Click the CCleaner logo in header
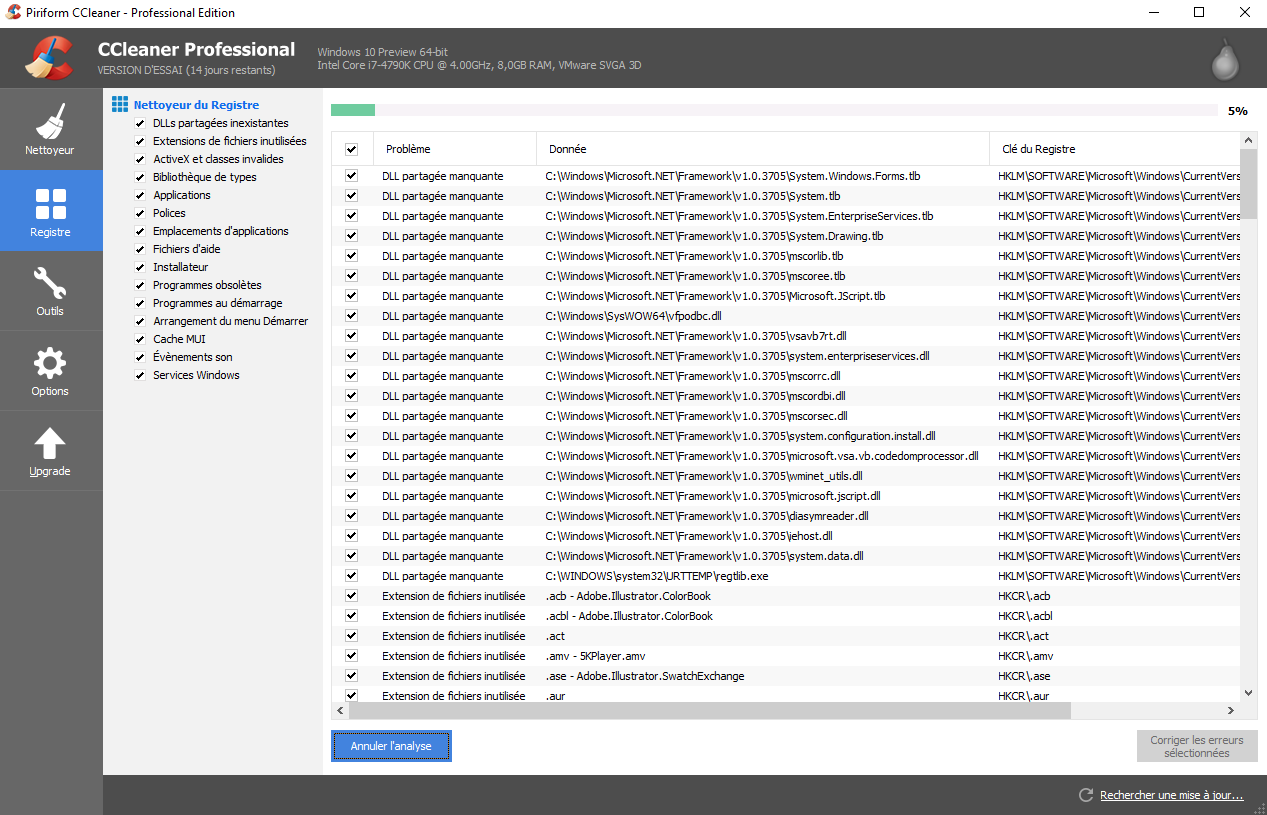The width and height of the screenshot is (1267, 815). coord(49,58)
